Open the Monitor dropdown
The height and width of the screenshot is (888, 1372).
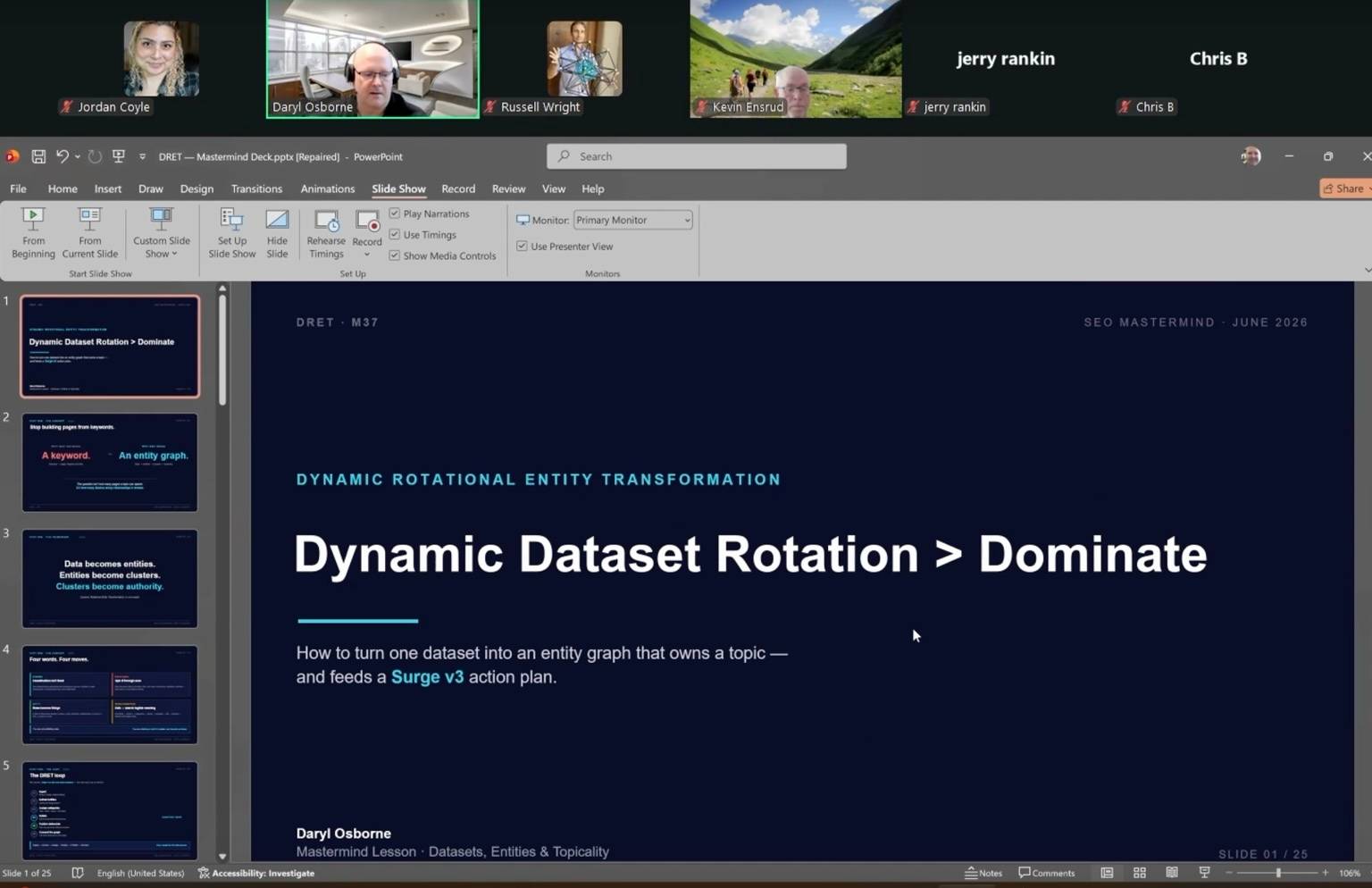(x=632, y=220)
